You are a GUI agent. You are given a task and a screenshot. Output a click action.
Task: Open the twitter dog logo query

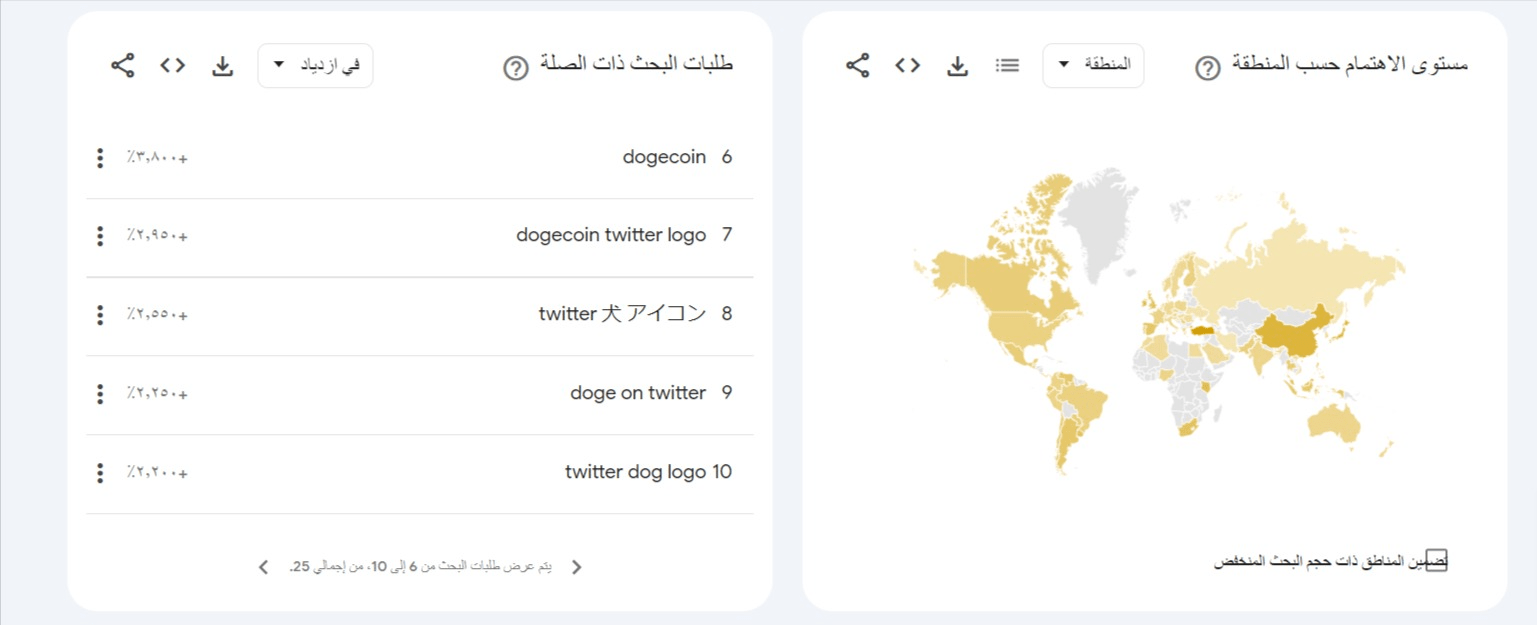pos(635,472)
